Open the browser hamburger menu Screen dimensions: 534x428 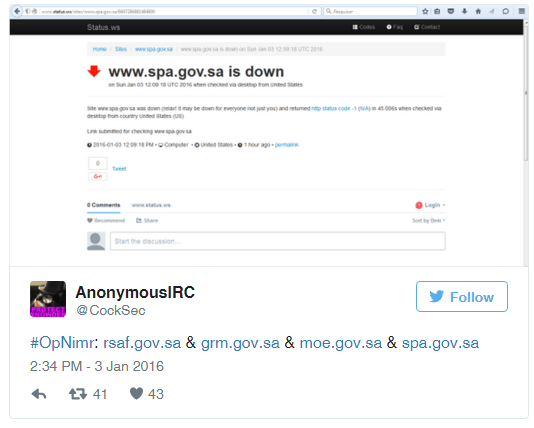521,11
